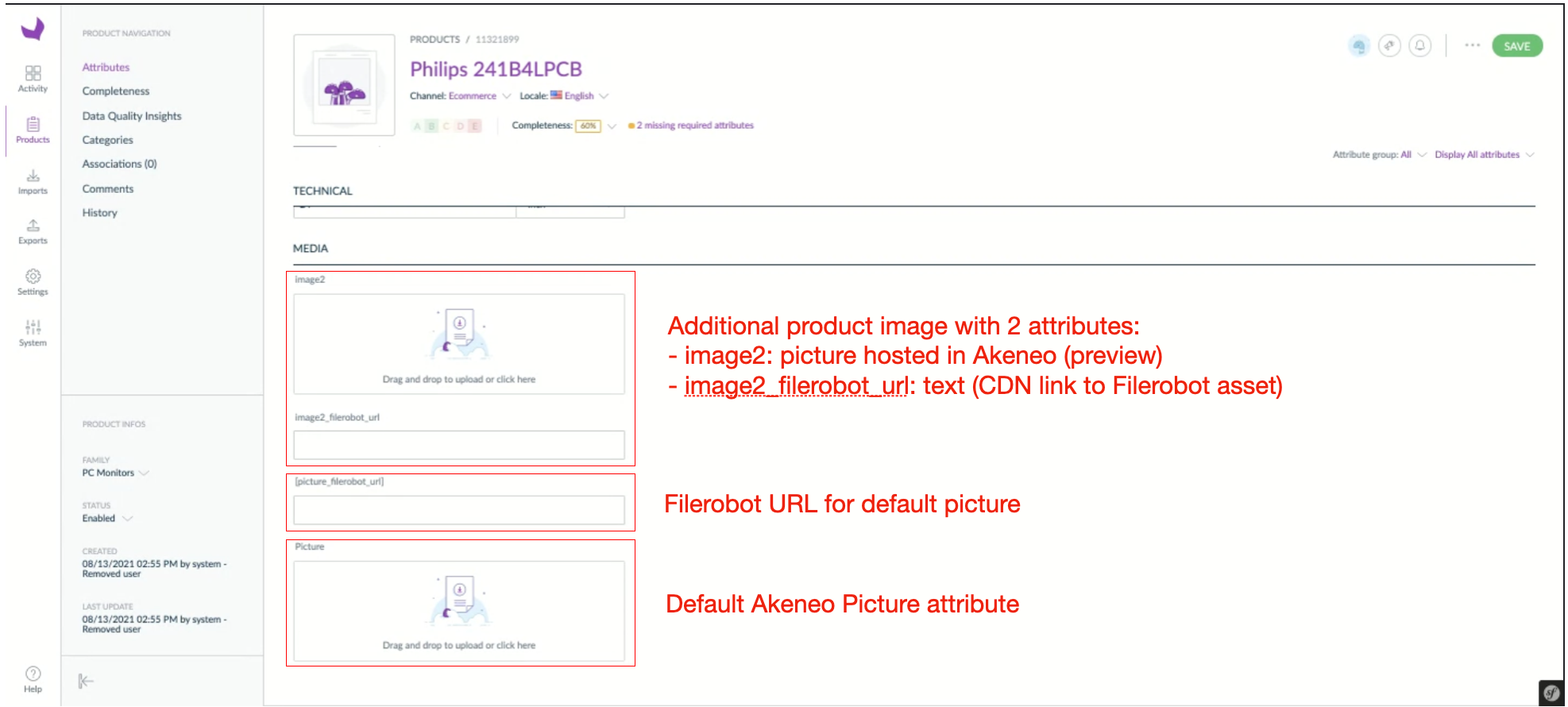Change the Ecommerce channel dropdown
This screenshot has height=707, width=1568.
pos(479,96)
